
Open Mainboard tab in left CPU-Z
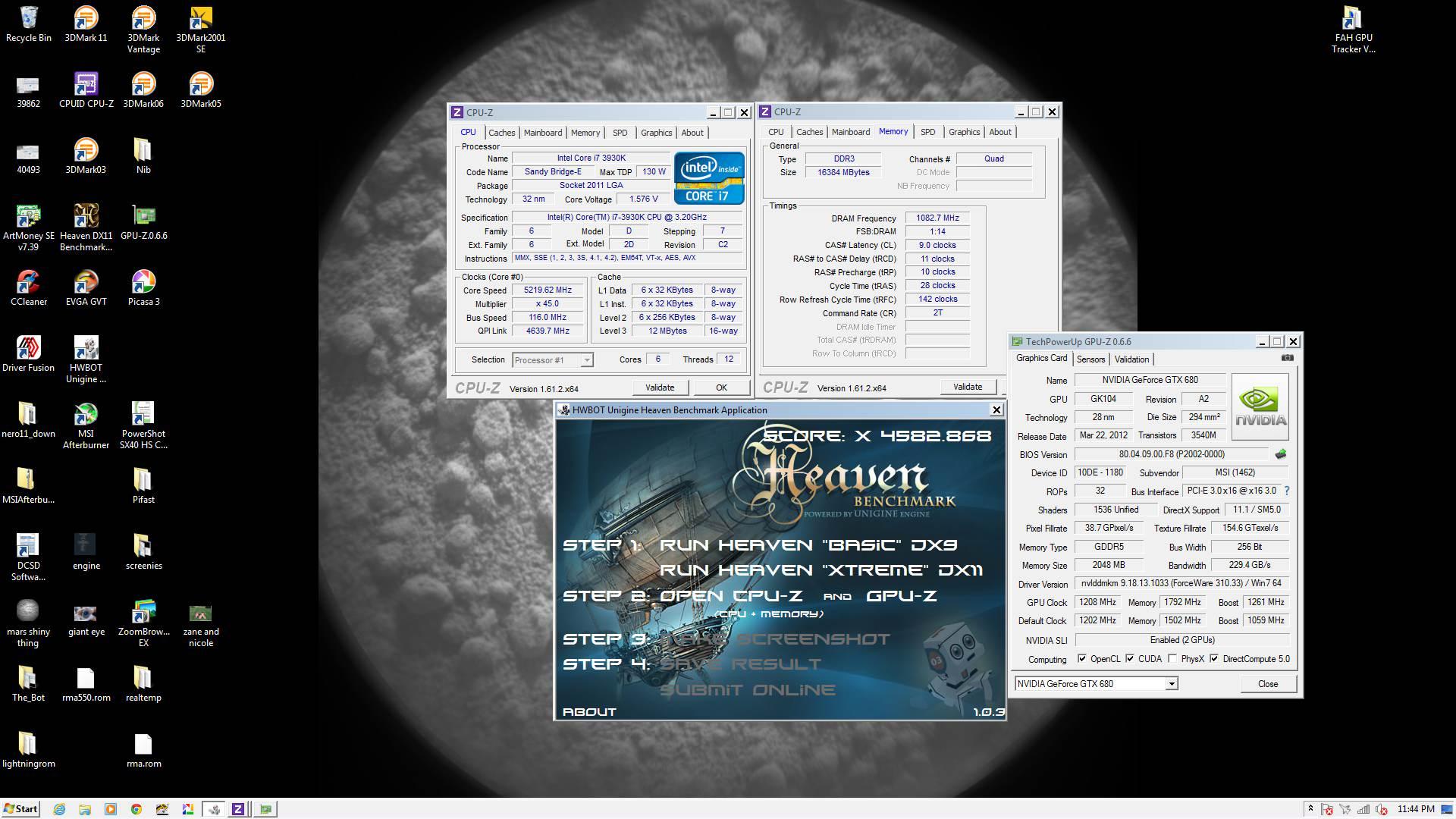[543, 133]
